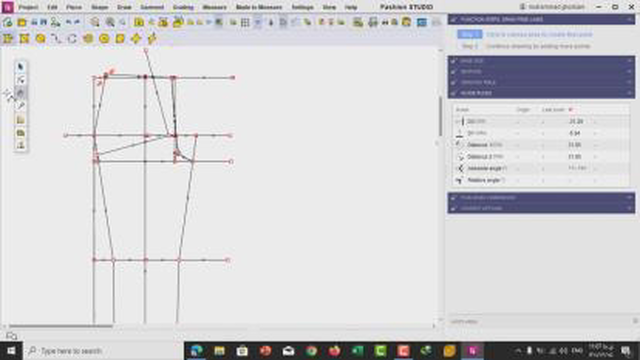Click the rotate circular-arrow tool icon
The width and height of the screenshot is (640, 360).
[72, 38]
